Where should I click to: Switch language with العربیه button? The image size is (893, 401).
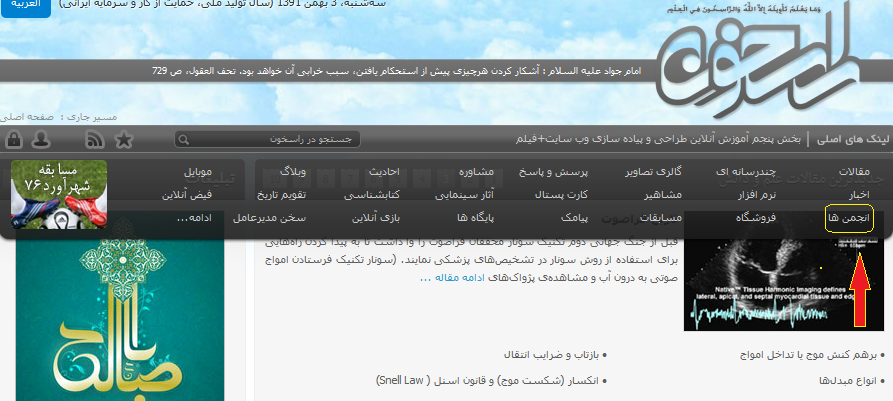pos(25,6)
